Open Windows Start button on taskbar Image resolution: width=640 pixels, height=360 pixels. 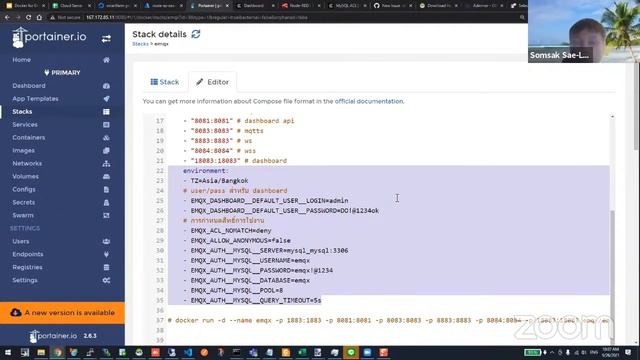(x=8, y=352)
